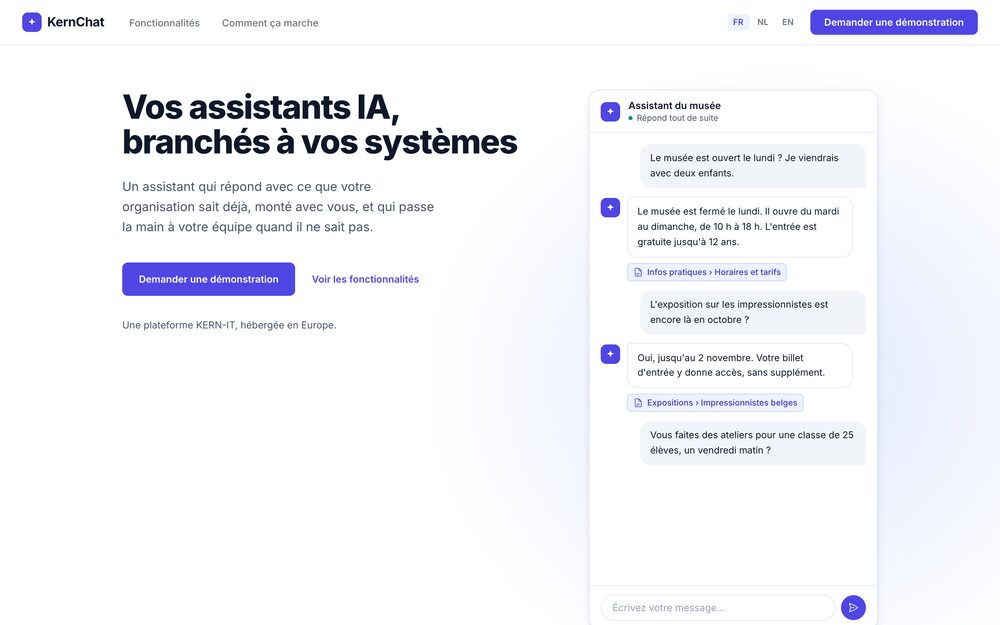Switch language to EN
The image size is (1000, 625).
(x=788, y=22)
